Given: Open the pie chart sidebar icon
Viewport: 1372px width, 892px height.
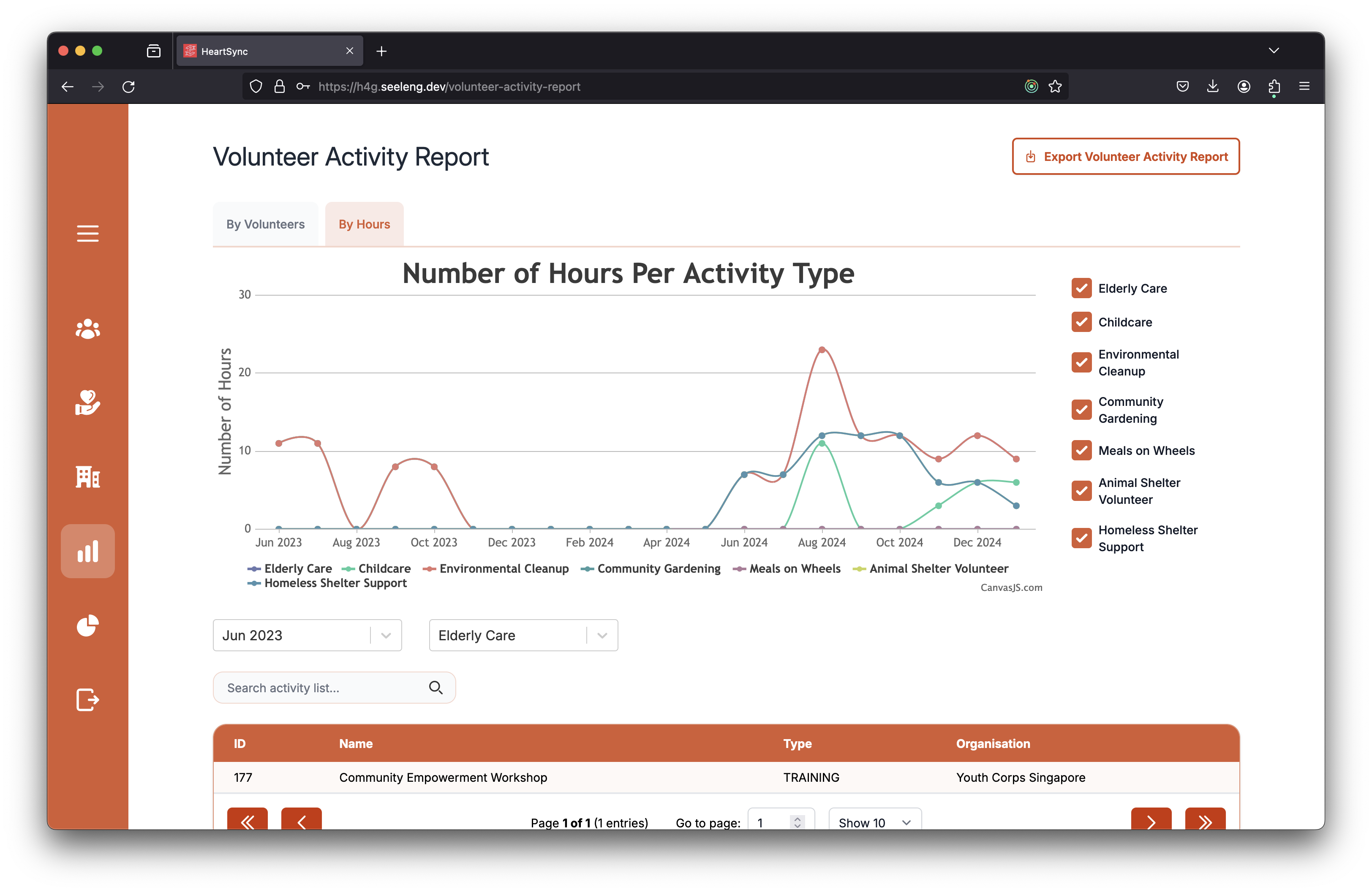Looking at the screenshot, I should [87, 625].
